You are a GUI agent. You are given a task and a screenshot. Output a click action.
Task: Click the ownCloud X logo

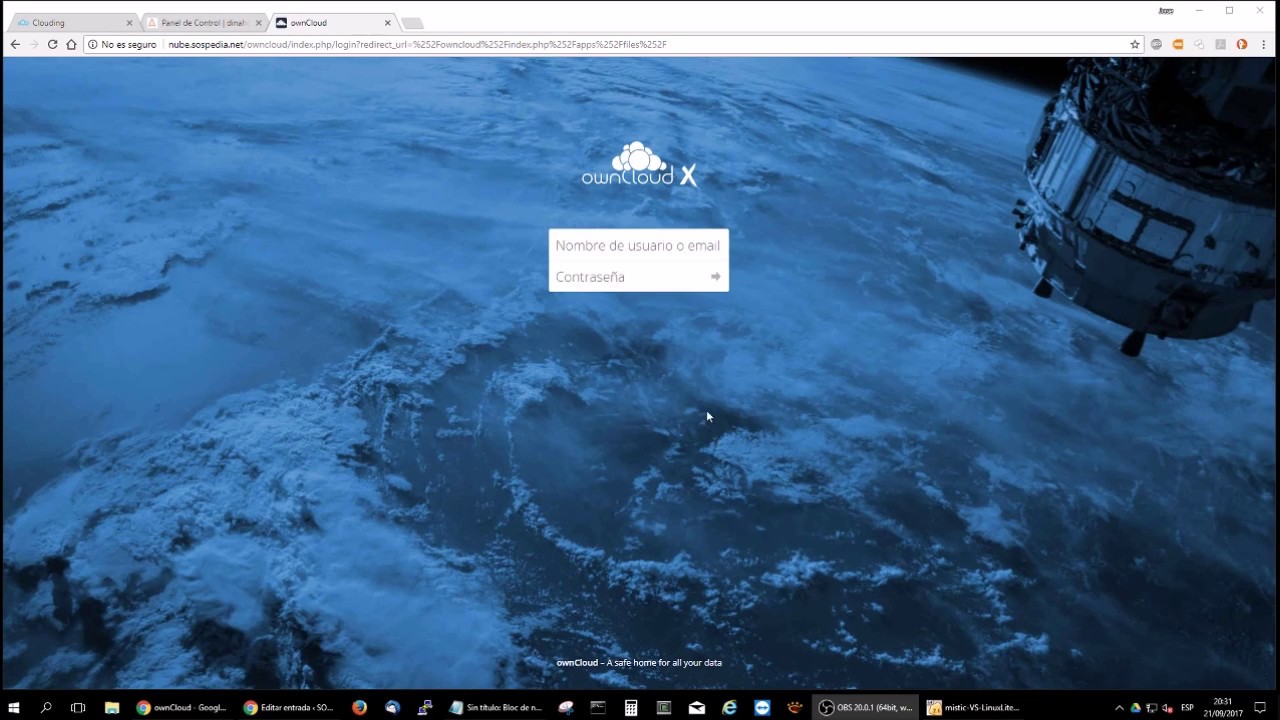[639, 165]
